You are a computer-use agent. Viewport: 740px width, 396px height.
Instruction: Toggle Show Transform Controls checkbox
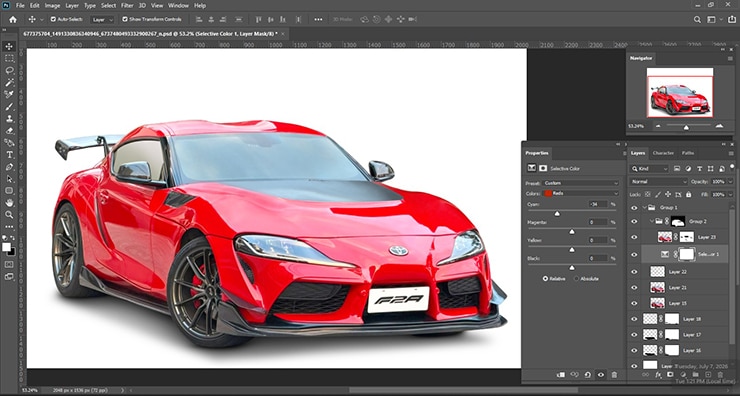click(x=125, y=19)
